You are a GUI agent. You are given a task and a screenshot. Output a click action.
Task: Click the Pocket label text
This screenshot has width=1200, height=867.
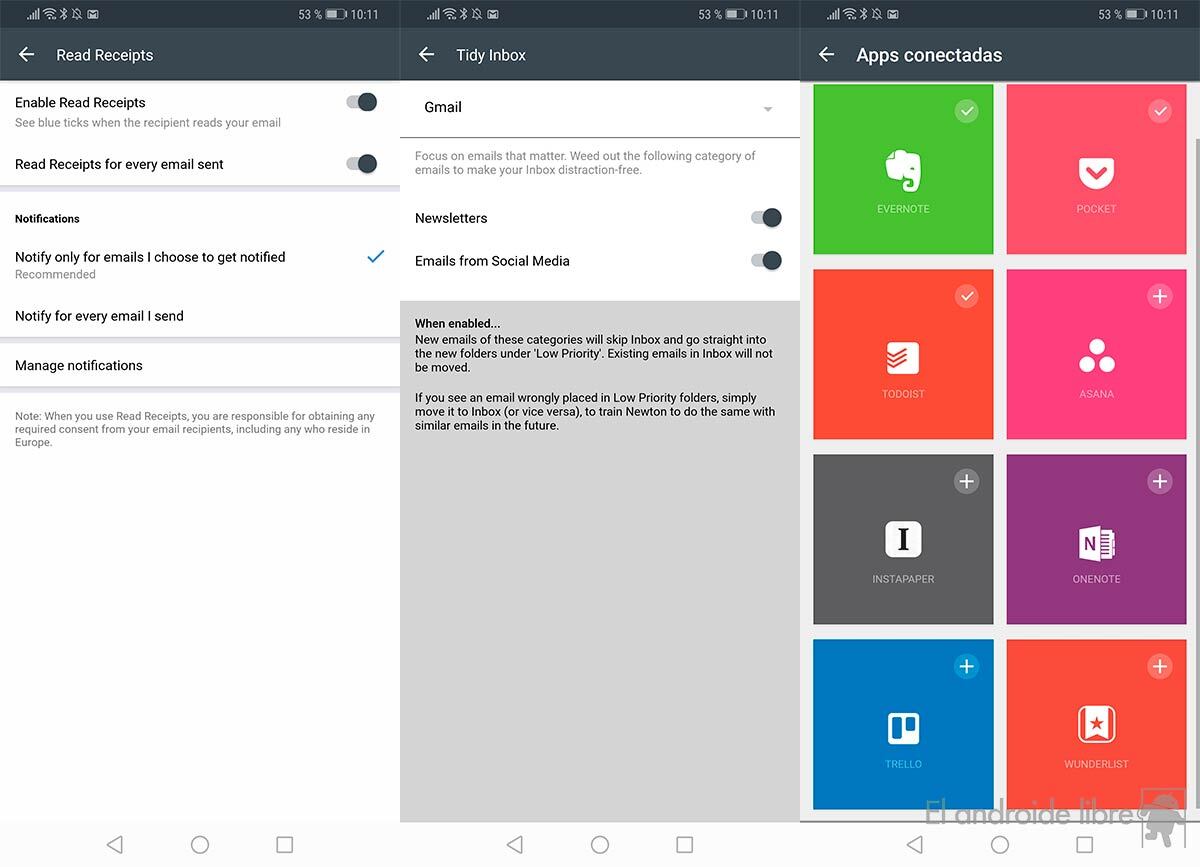click(1096, 209)
